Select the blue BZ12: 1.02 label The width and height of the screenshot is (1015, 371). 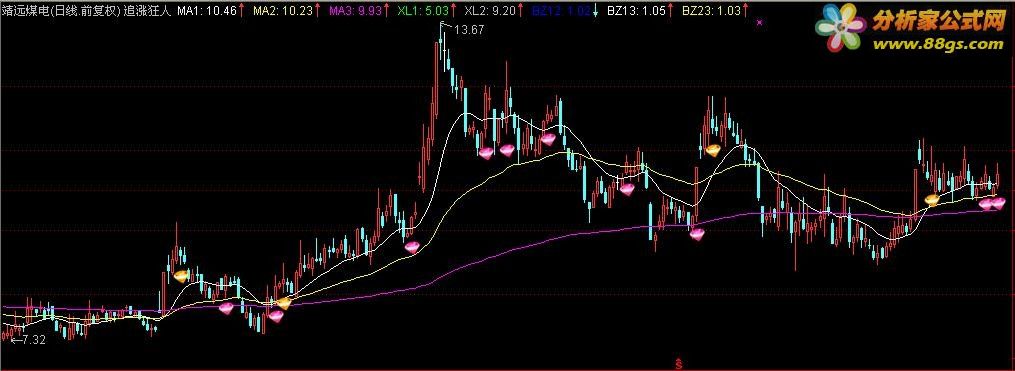tap(561, 10)
